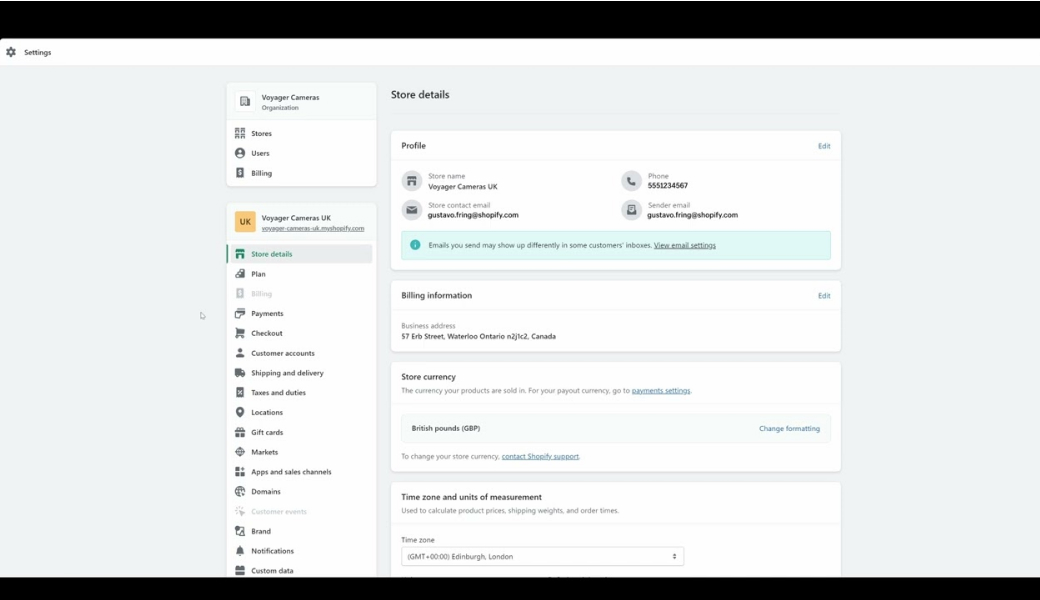The width and height of the screenshot is (1040, 600).
Task: Click the British pounds (GBP) currency text
Action: pyautogui.click(x=446, y=428)
